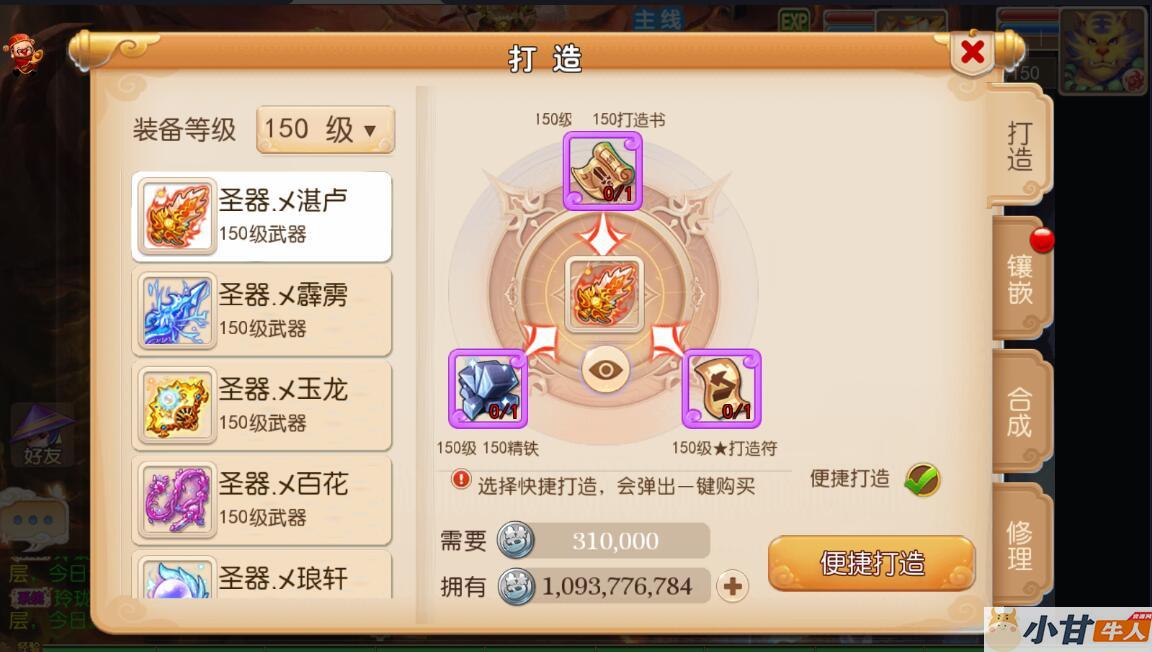
Task: Select the 圣器.乂玉龙 weapon entry
Action: [x=262, y=406]
